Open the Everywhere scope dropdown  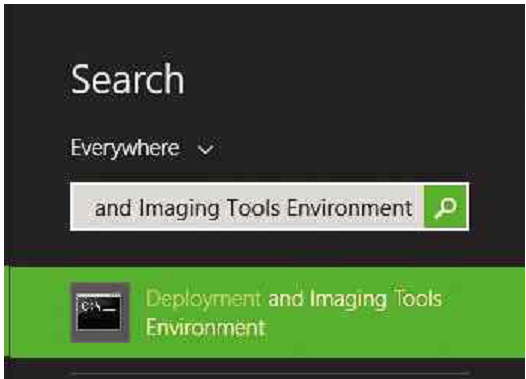142,148
